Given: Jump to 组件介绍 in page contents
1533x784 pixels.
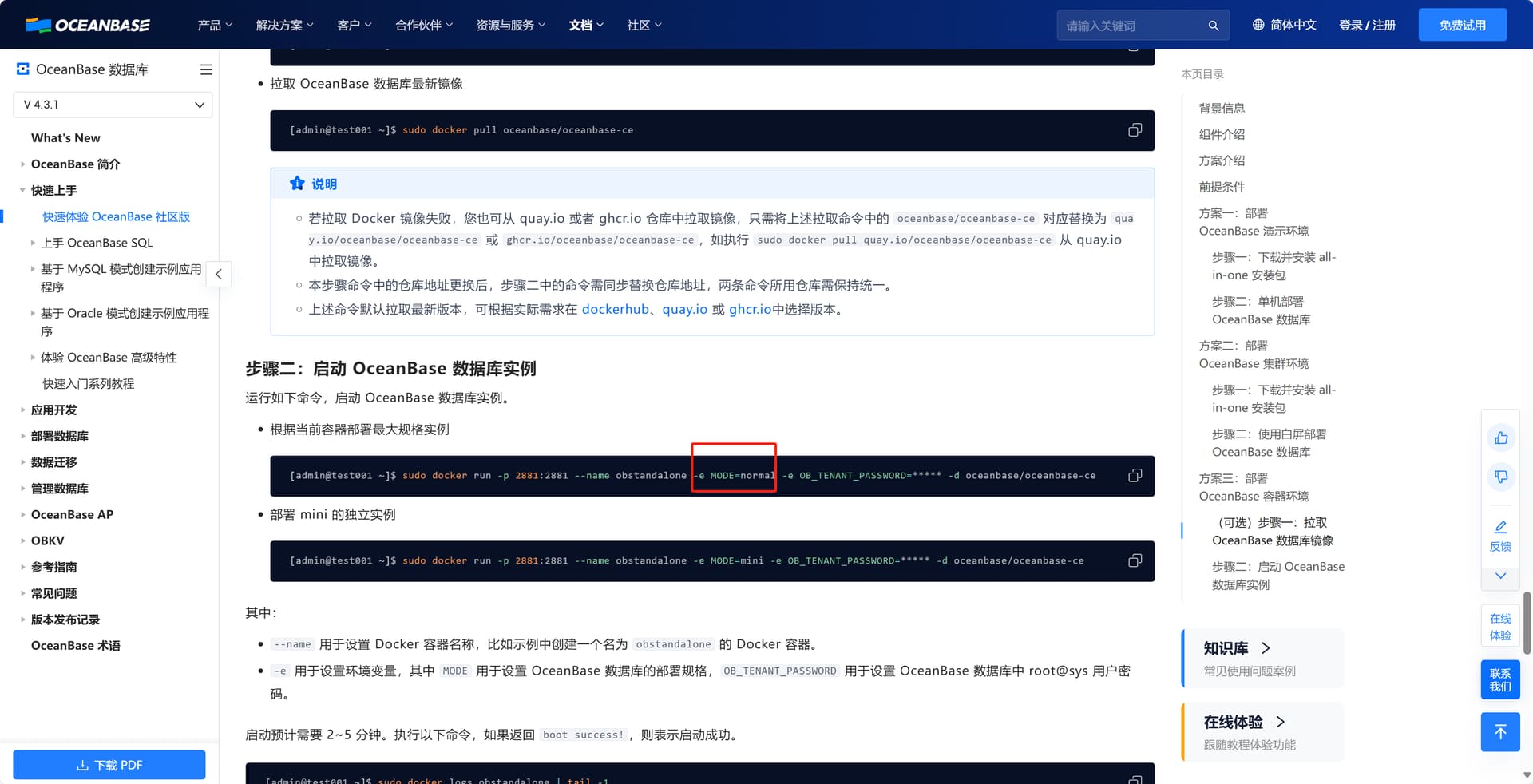Looking at the screenshot, I should pos(1222,134).
